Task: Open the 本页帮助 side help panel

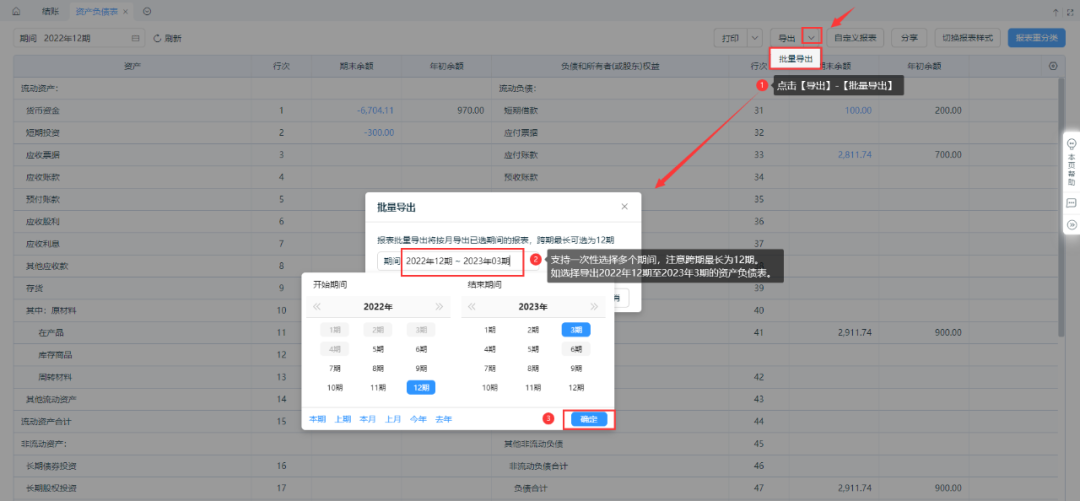Action: [x=1071, y=162]
